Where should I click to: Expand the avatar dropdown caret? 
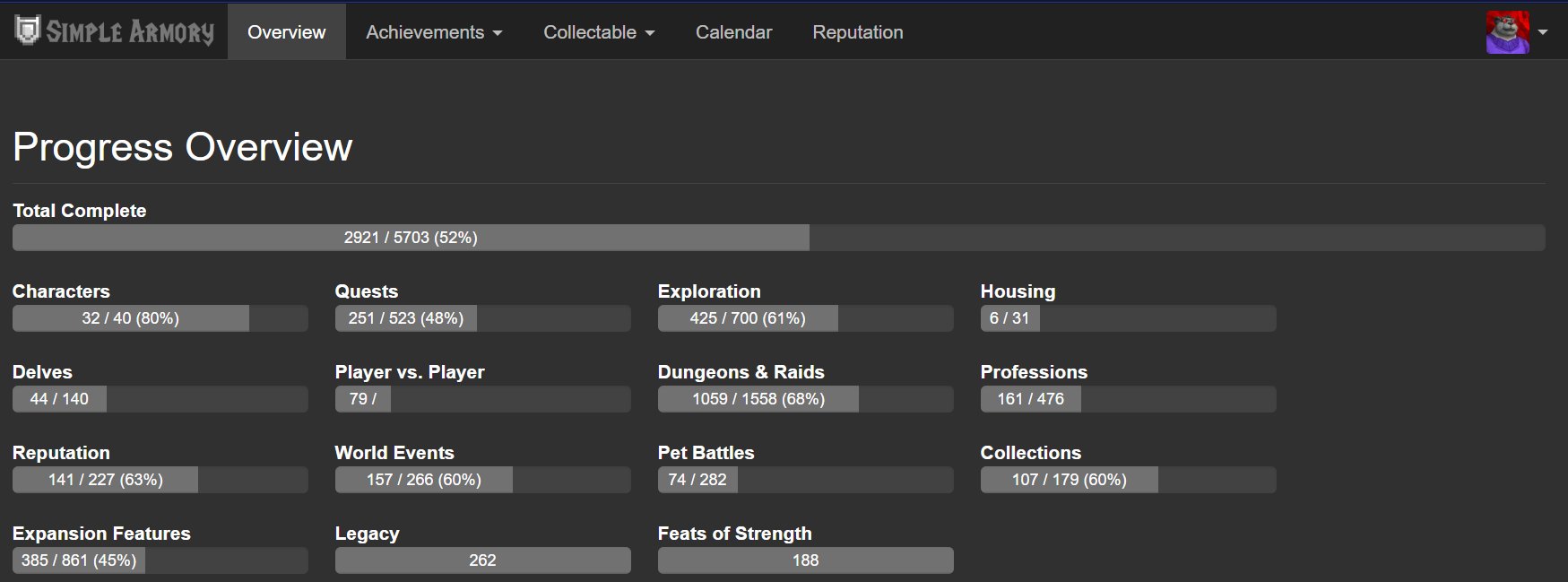pyautogui.click(x=1543, y=32)
